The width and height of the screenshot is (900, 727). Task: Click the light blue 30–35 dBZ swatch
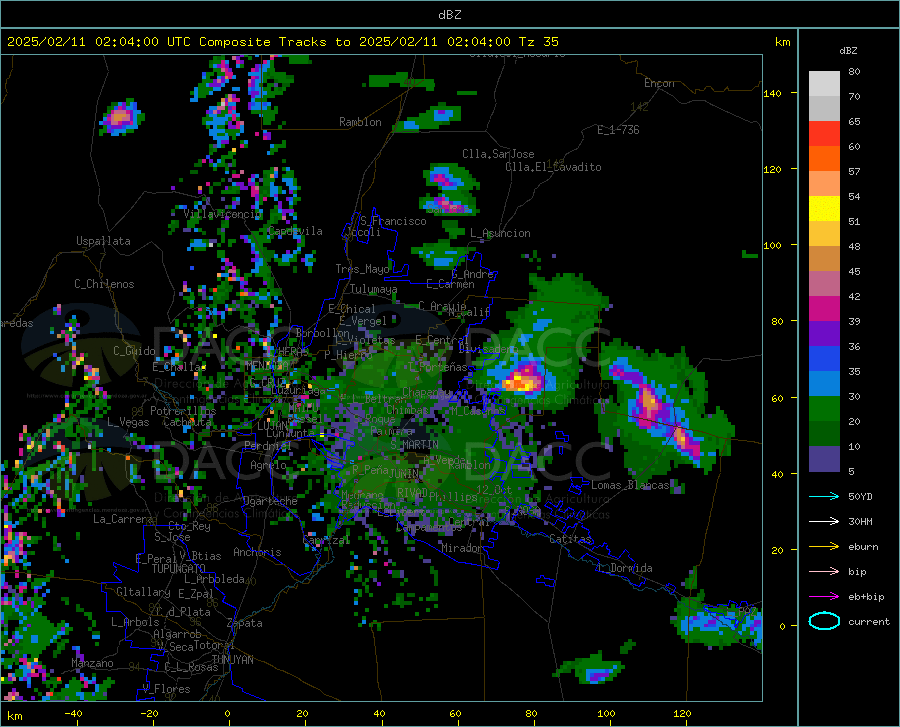824,384
